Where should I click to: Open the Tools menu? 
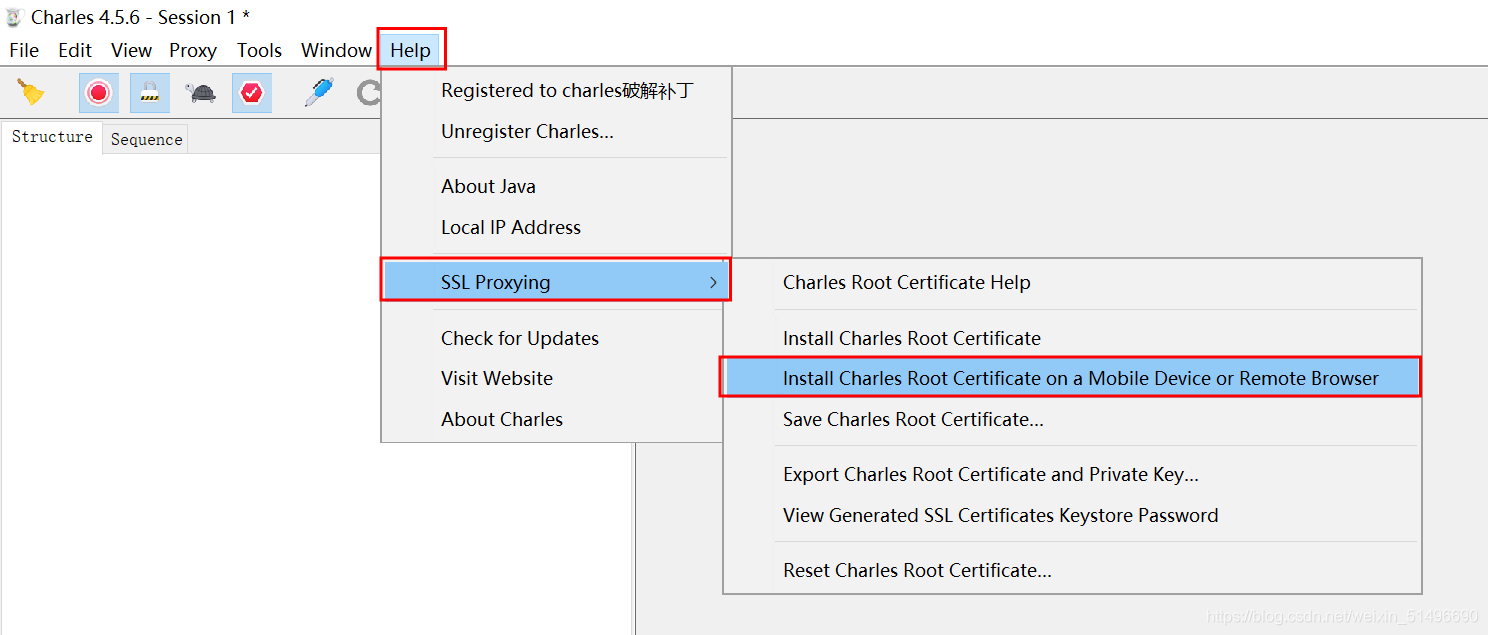click(259, 50)
